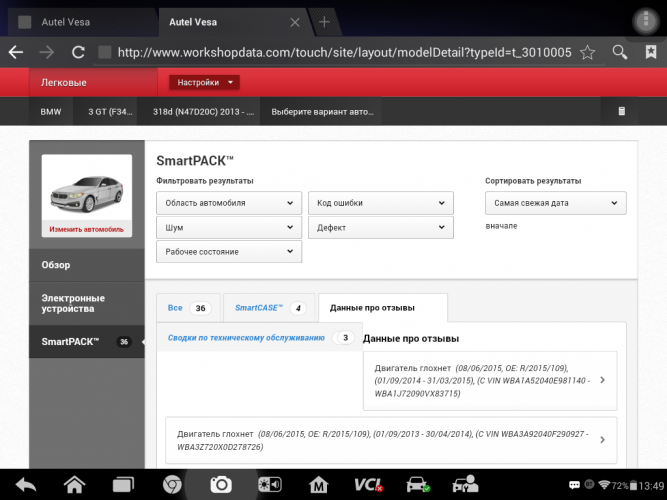Tap Android home button
The width and height of the screenshot is (667, 500).
click(x=74, y=484)
